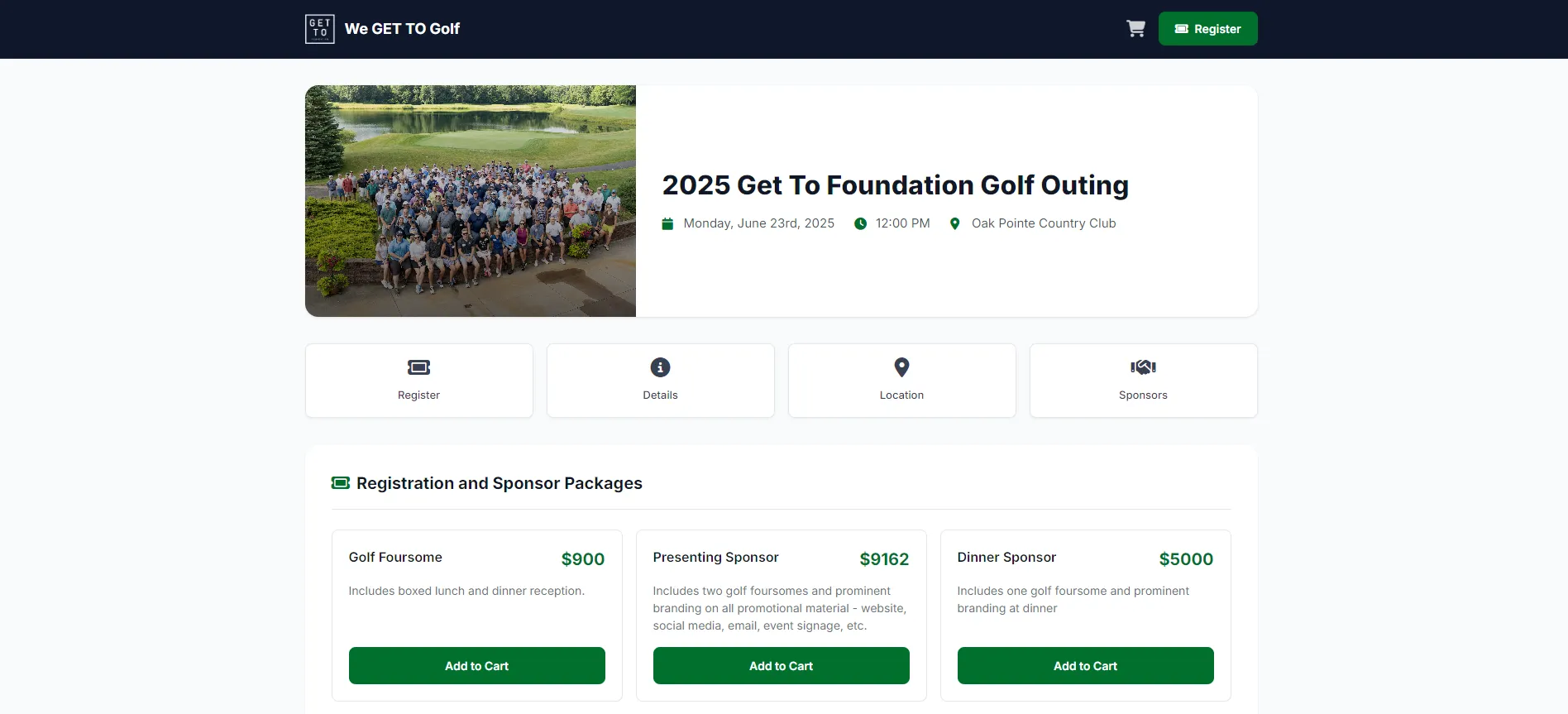Image resolution: width=1568 pixels, height=714 pixels.
Task: Select the clock icon beside 12:00 PM
Action: [x=860, y=223]
